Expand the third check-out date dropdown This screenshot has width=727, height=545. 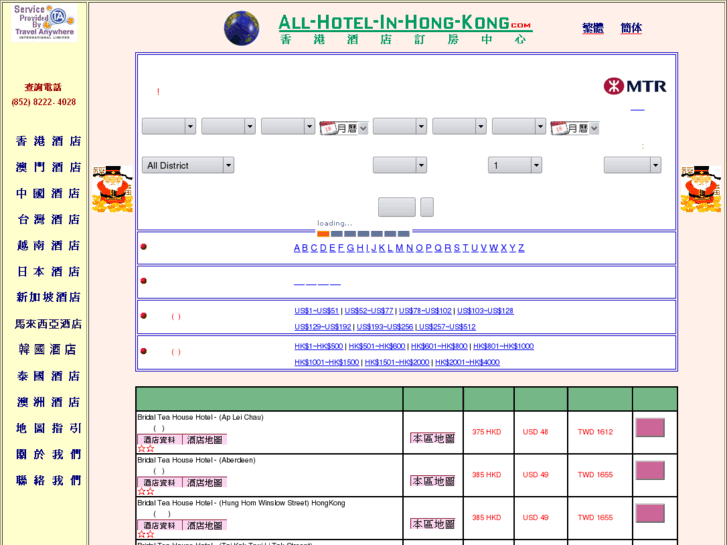pos(519,126)
